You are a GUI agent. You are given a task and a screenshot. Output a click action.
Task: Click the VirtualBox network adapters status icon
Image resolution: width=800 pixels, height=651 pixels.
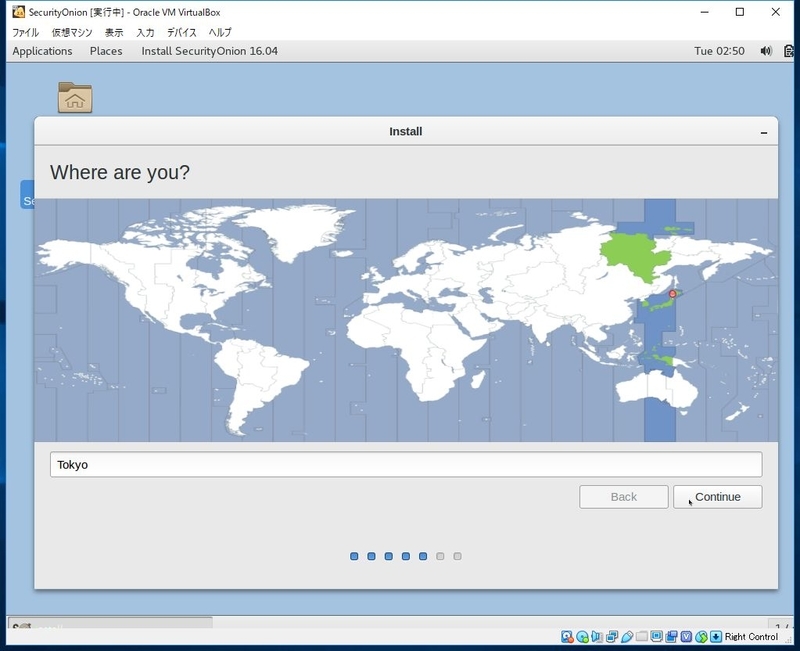coord(612,637)
